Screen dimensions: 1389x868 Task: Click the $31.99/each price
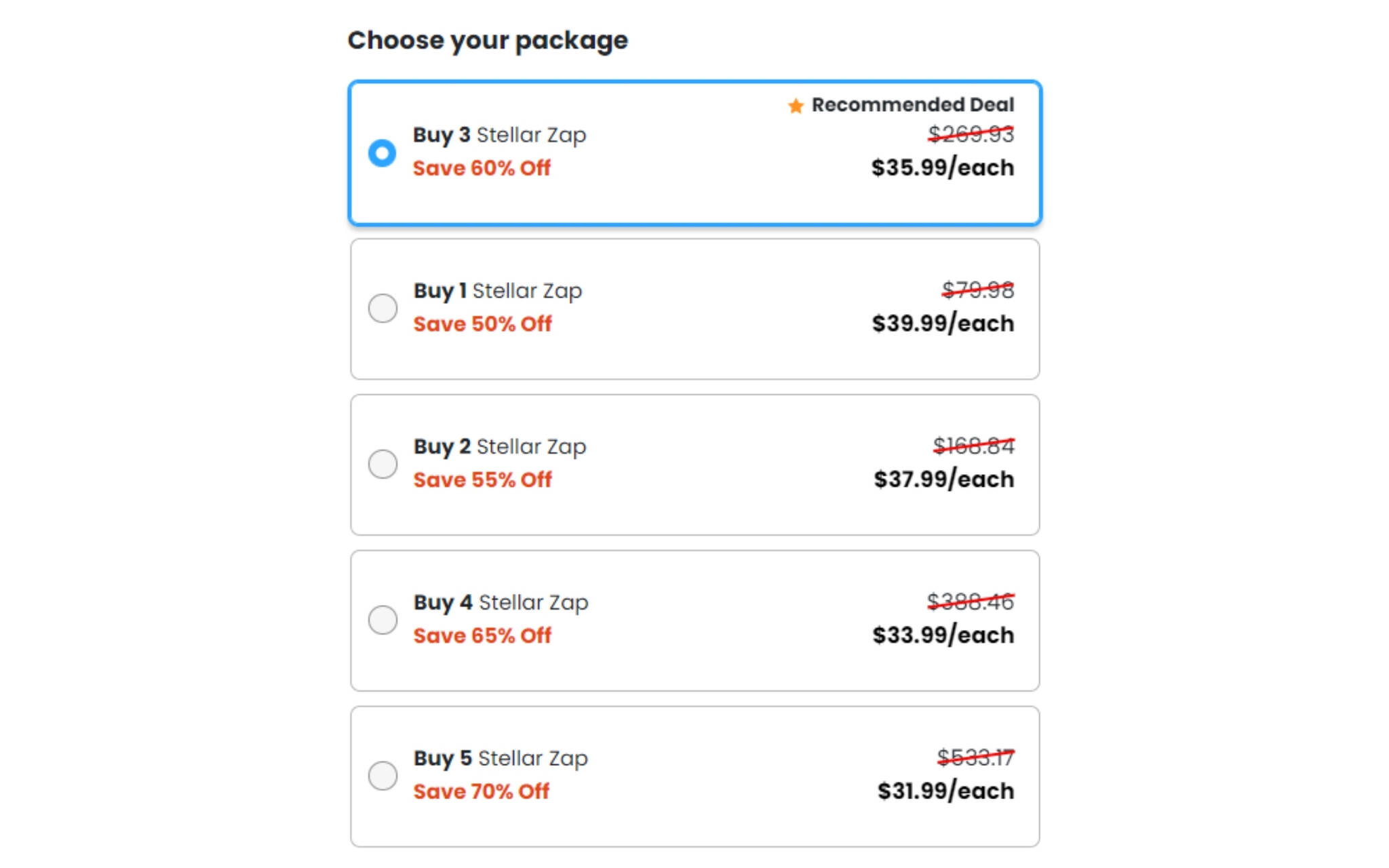click(945, 791)
